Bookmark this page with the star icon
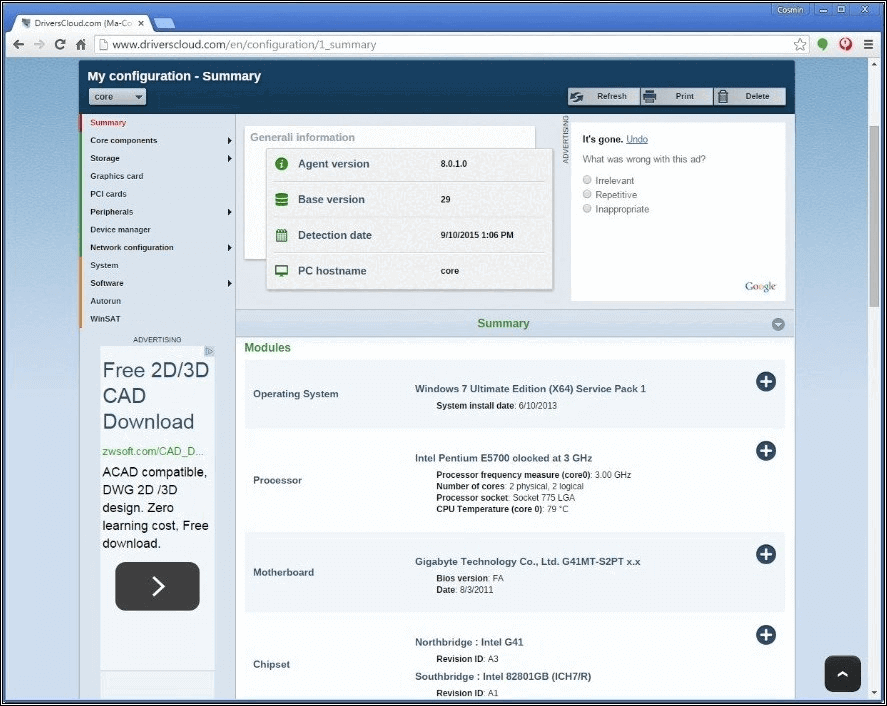Image resolution: width=887 pixels, height=706 pixels. coord(800,44)
